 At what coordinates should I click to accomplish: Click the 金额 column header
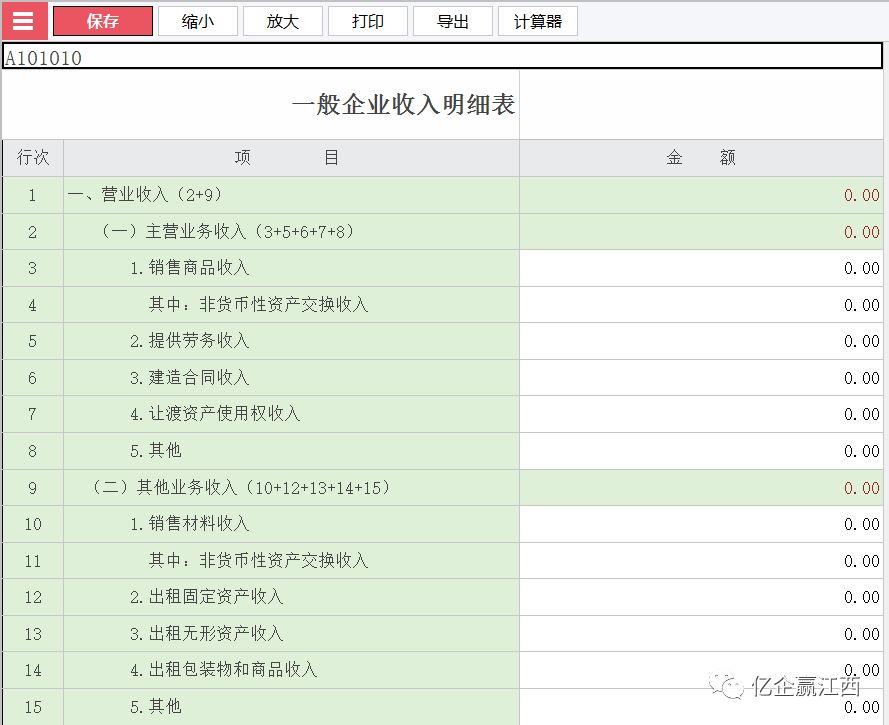click(x=701, y=158)
